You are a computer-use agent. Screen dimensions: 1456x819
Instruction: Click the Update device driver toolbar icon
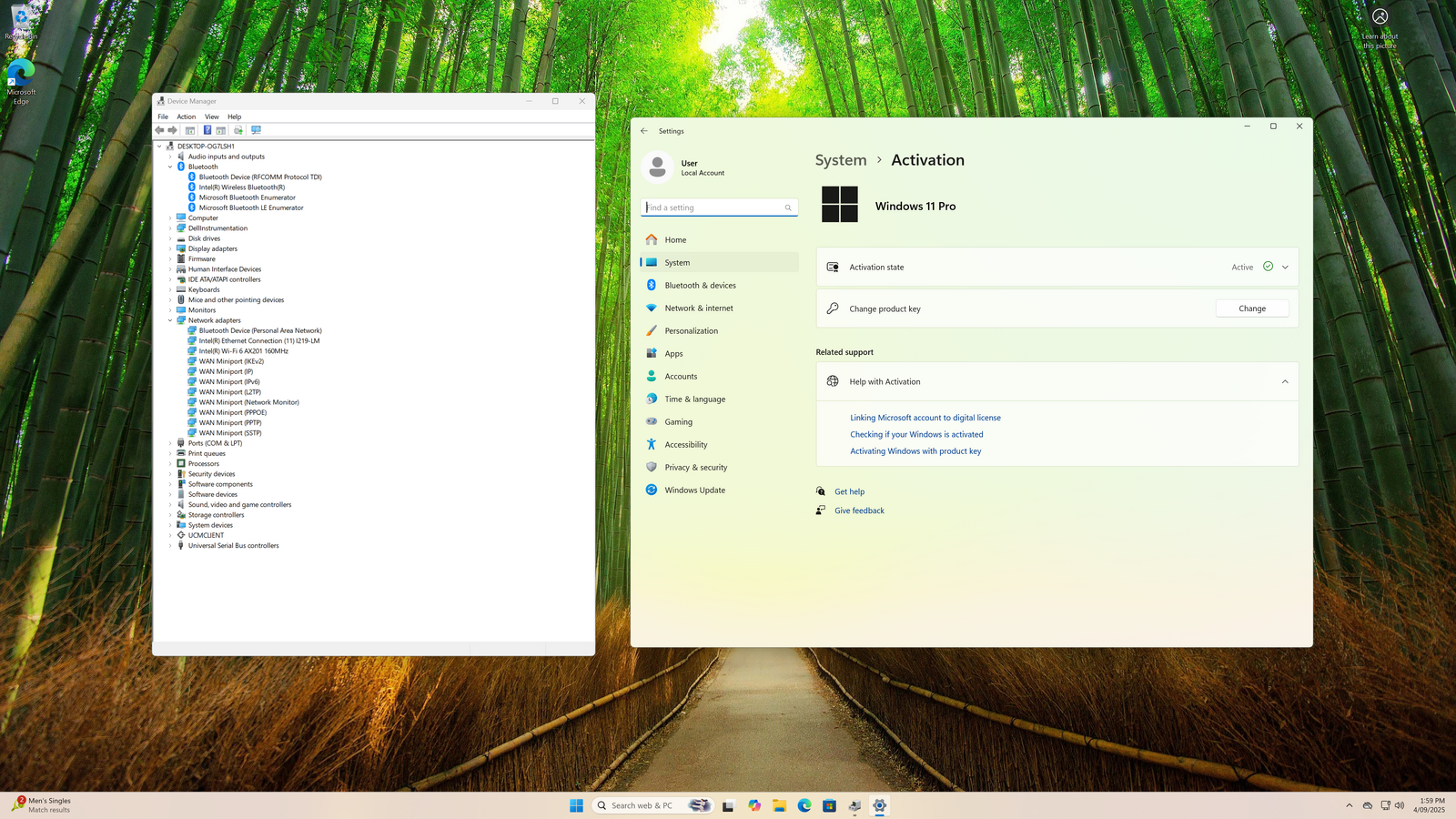238,130
